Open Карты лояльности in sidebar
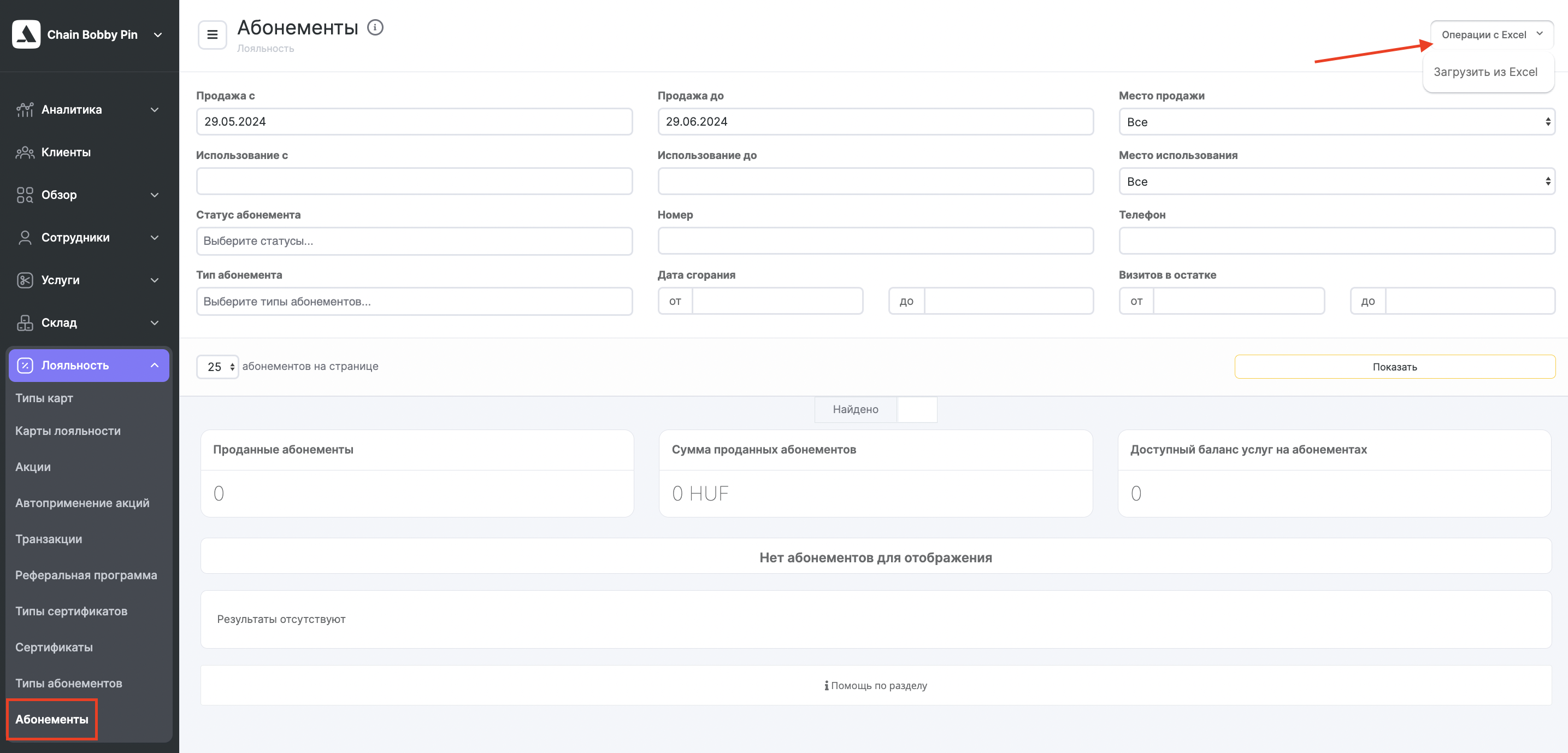This screenshot has height=753, width=1568. click(x=68, y=431)
